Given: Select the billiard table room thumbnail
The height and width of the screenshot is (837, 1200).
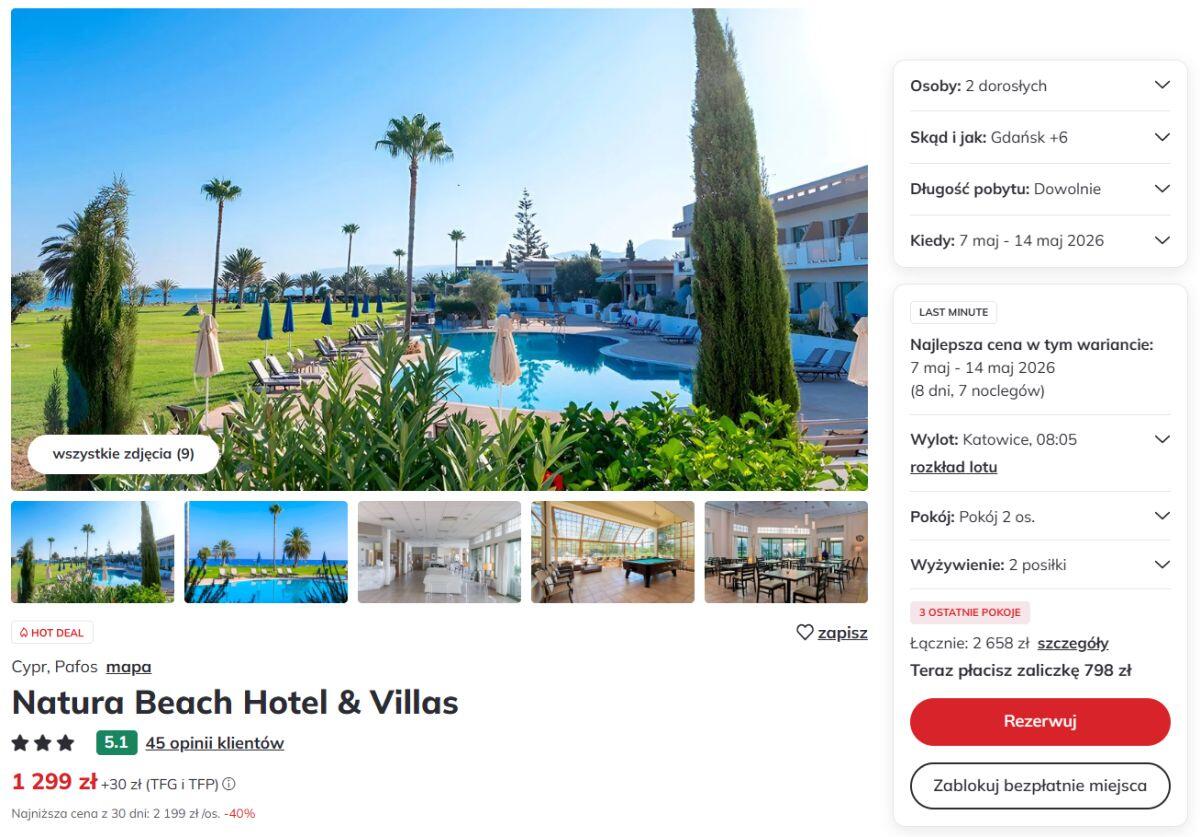Looking at the screenshot, I should pyautogui.click(x=613, y=552).
